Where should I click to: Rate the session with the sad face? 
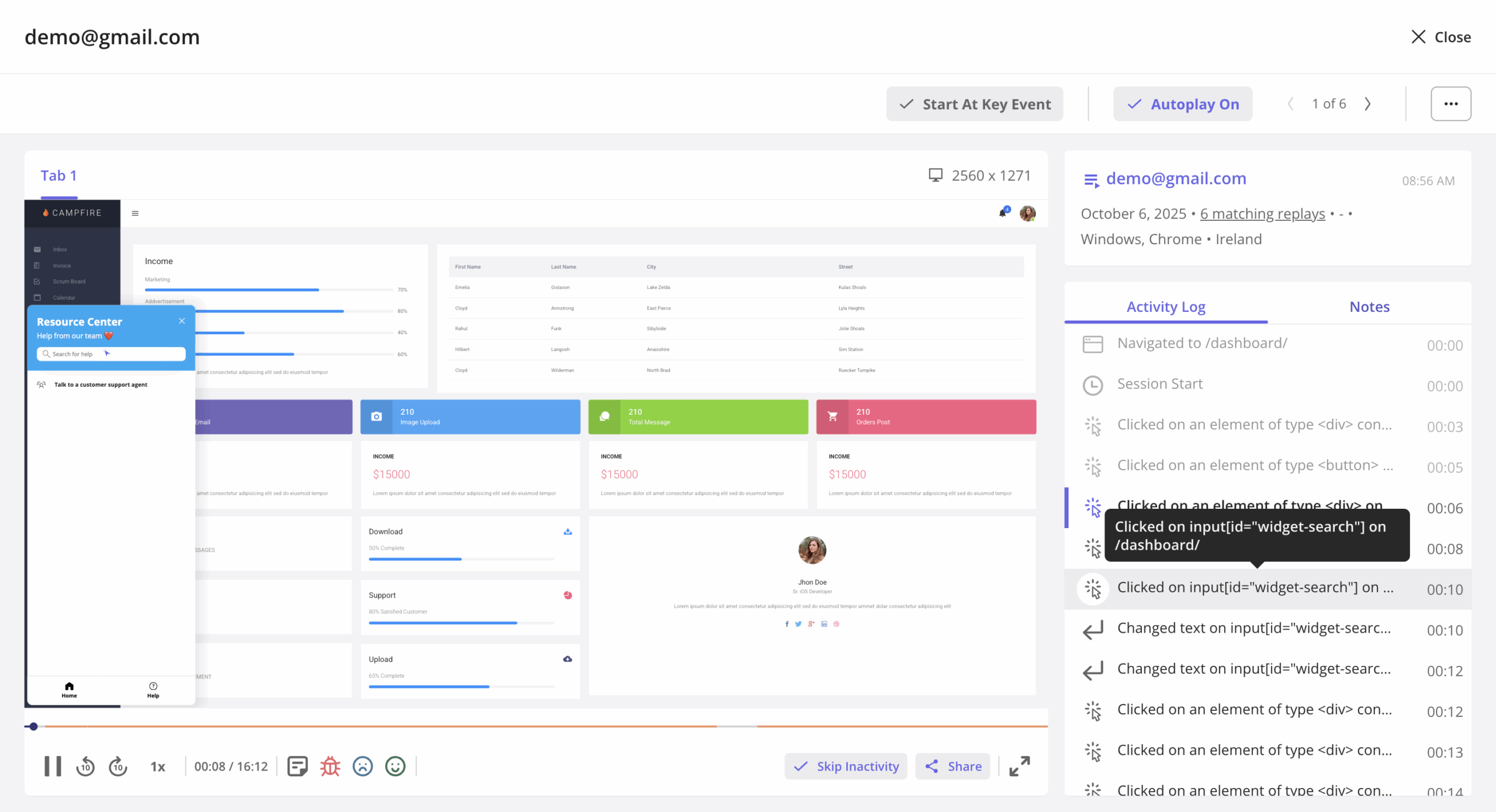(x=363, y=765)
